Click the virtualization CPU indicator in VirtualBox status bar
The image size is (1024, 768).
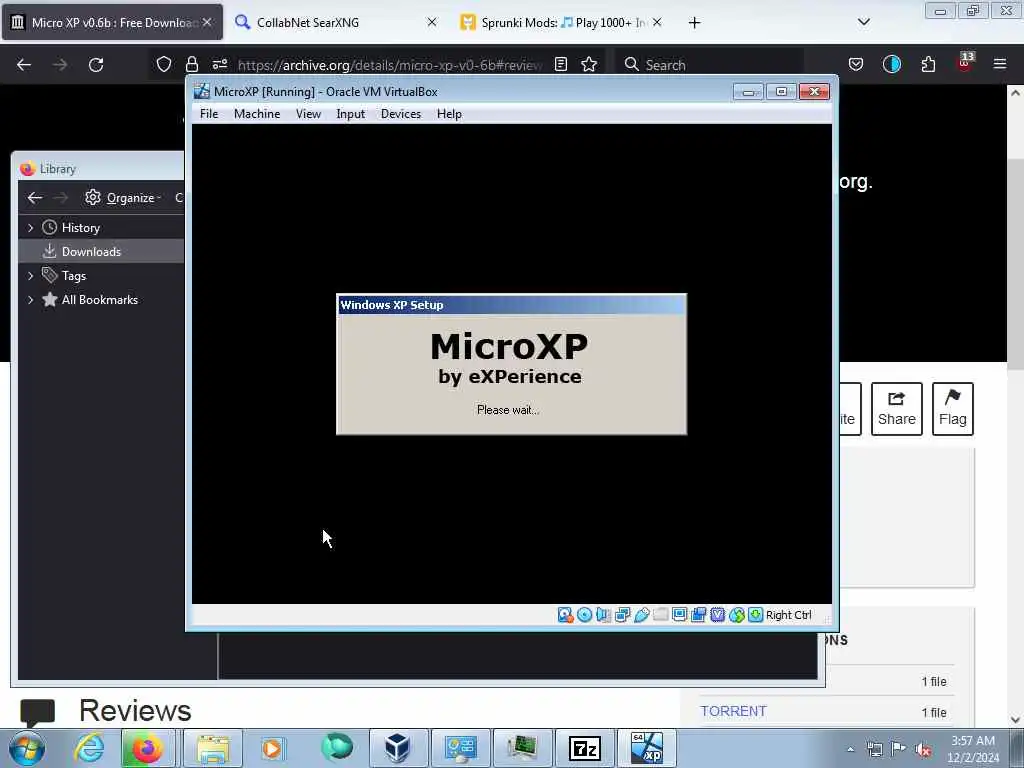[x=718, y=615]
